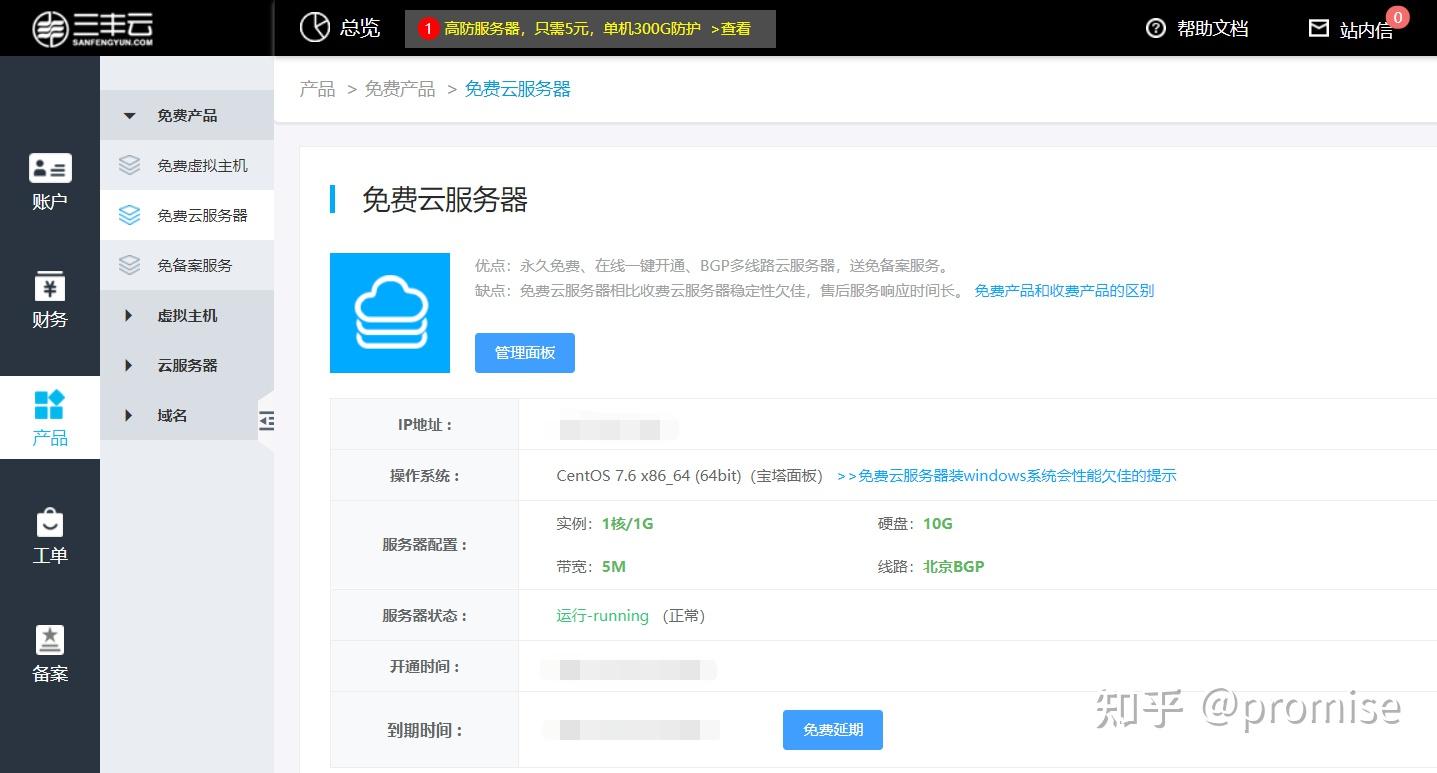Click the 操作系统 row label
Image resolution: width=1437 pixels, height=773 pixels.
coord(425,476)
